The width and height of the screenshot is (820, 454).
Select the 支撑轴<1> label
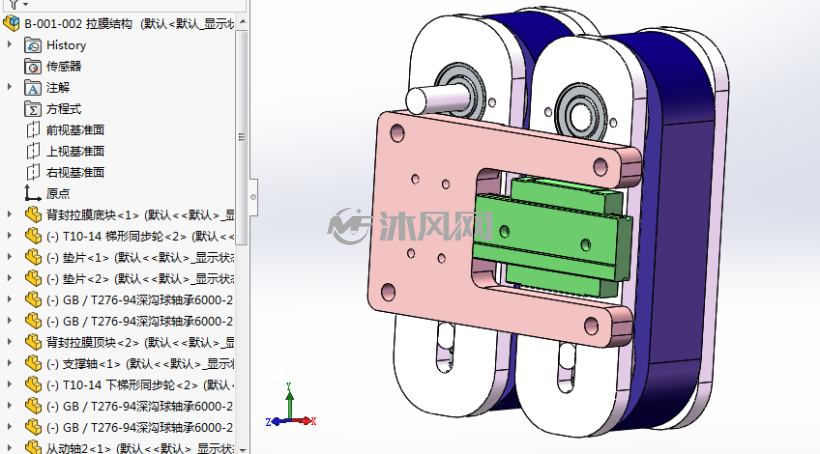[84, 364]
